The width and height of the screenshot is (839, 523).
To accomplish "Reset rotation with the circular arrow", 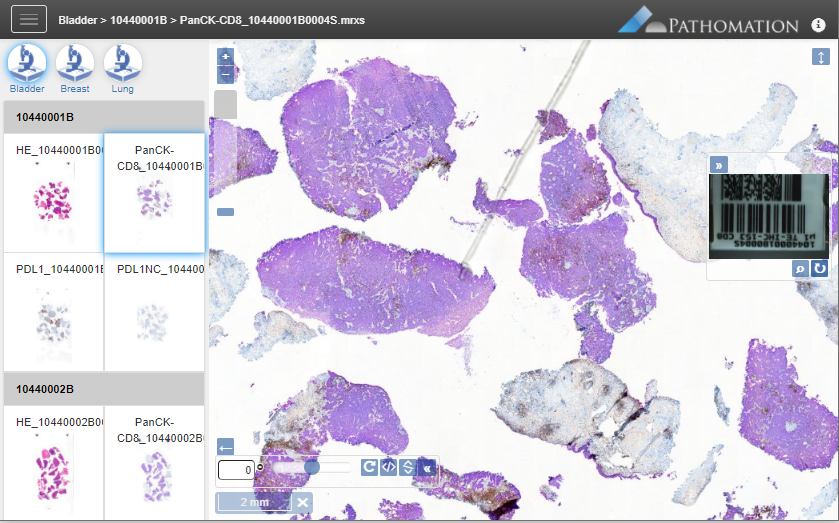I will tap(369, 467).
